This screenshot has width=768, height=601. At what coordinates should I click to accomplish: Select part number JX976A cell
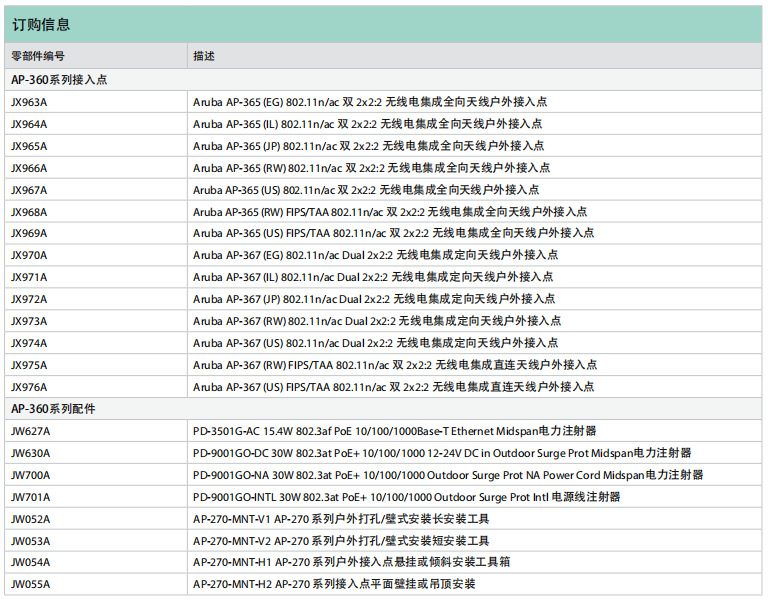coord(29,387)
